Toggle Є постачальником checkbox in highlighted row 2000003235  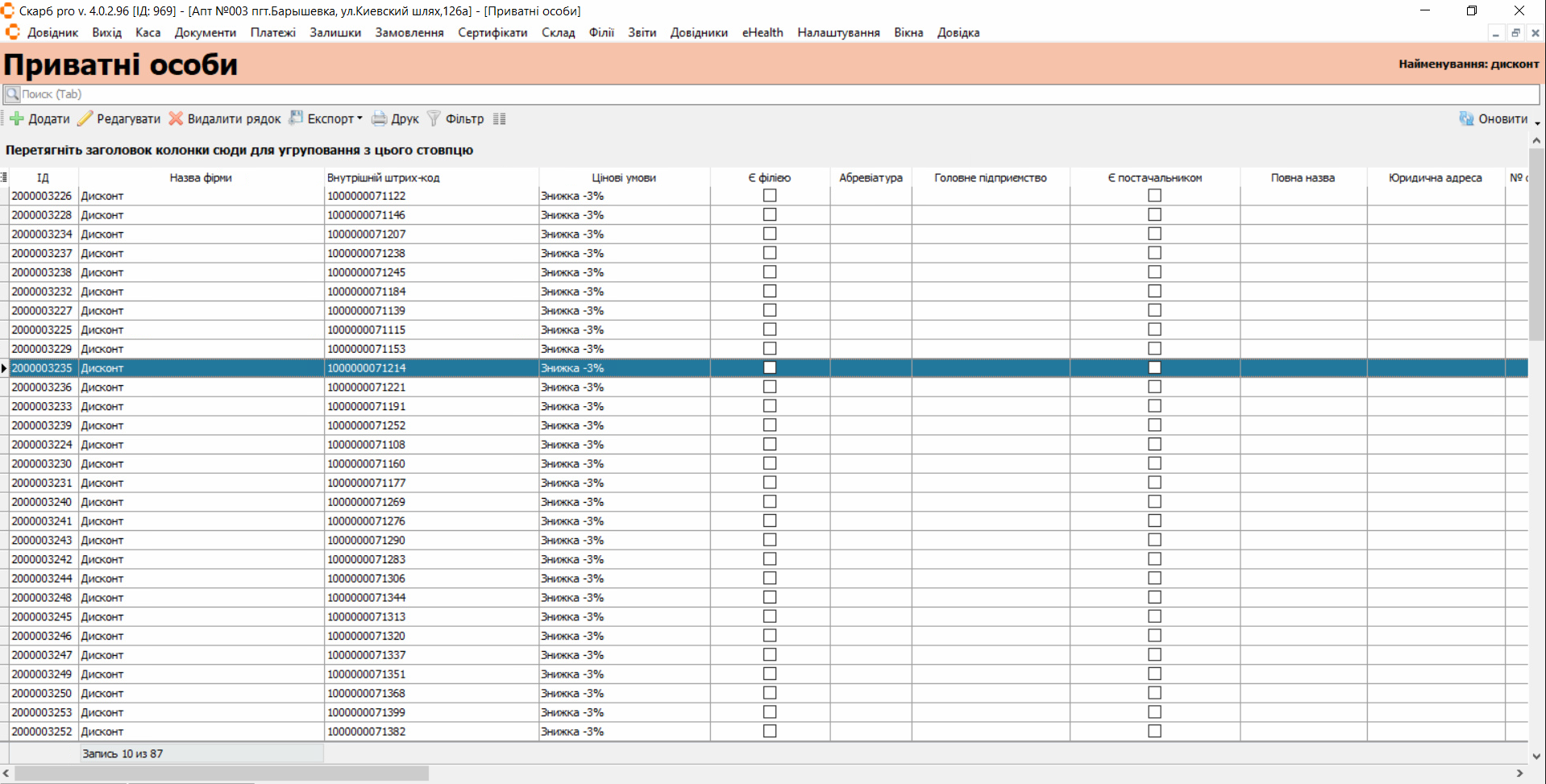pyautogui.click(x=1154, y=368)
